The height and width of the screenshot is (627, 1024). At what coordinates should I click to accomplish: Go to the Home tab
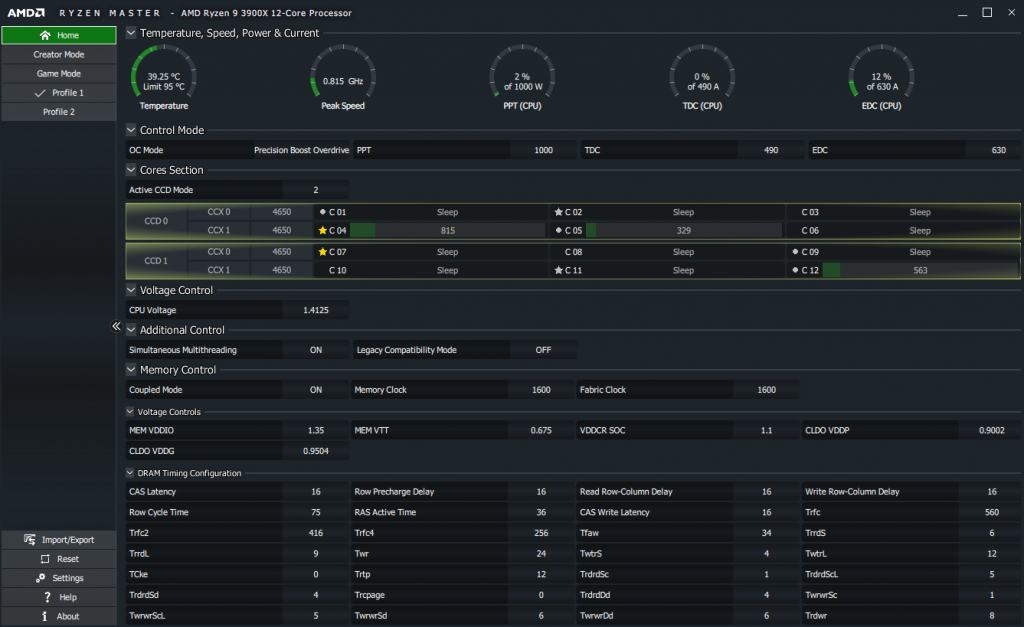tap(59, 35)
